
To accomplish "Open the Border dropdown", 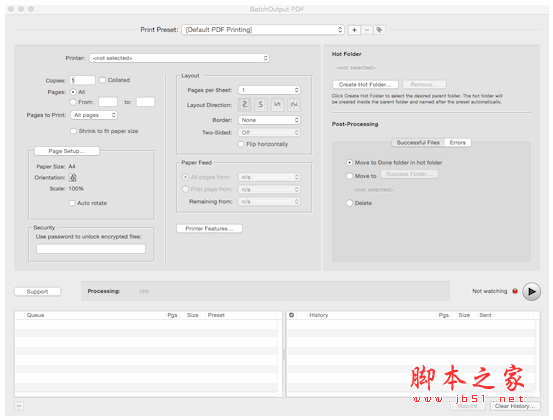I will coord(269,120).
